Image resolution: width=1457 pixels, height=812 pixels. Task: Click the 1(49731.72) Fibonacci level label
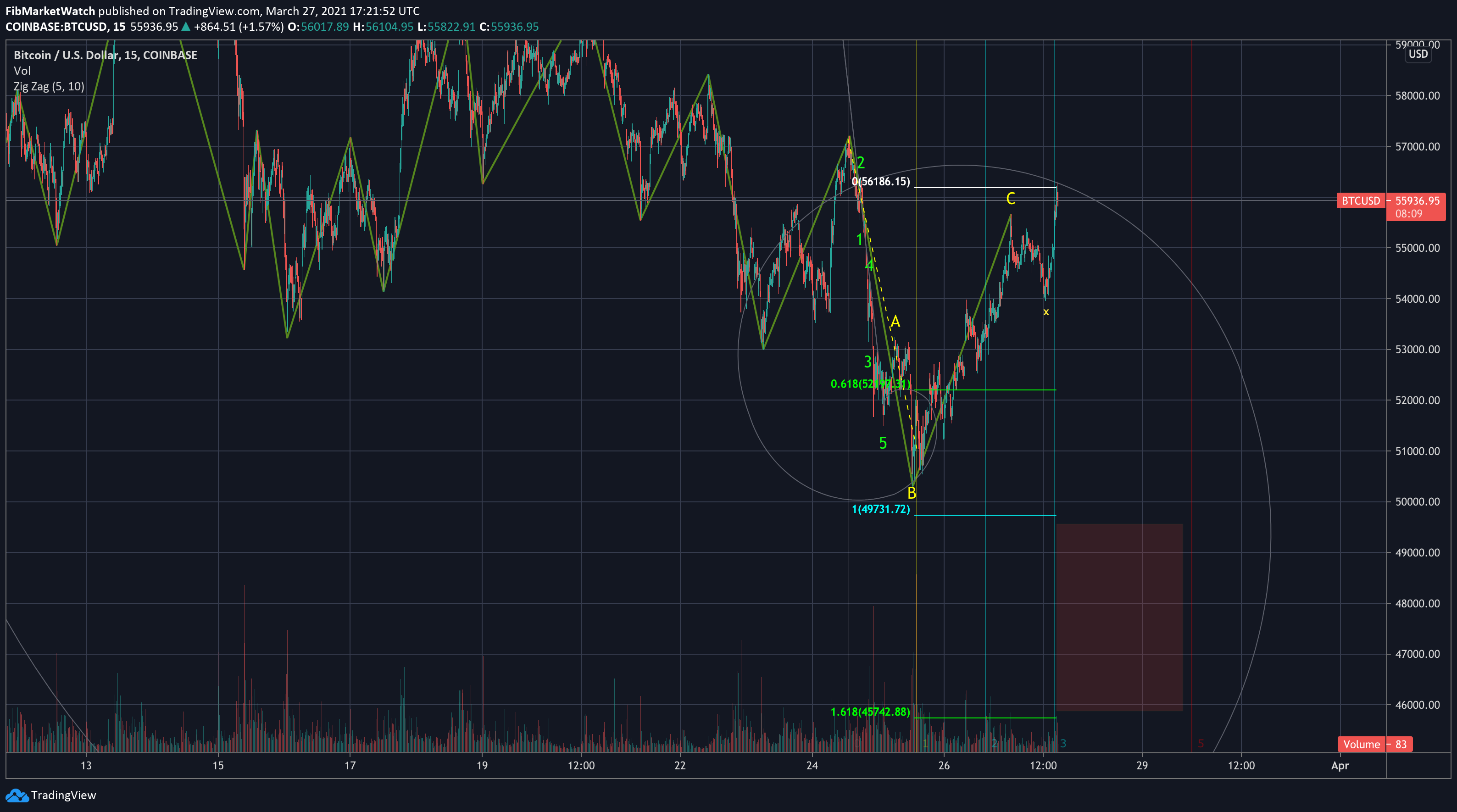[881, 509]
